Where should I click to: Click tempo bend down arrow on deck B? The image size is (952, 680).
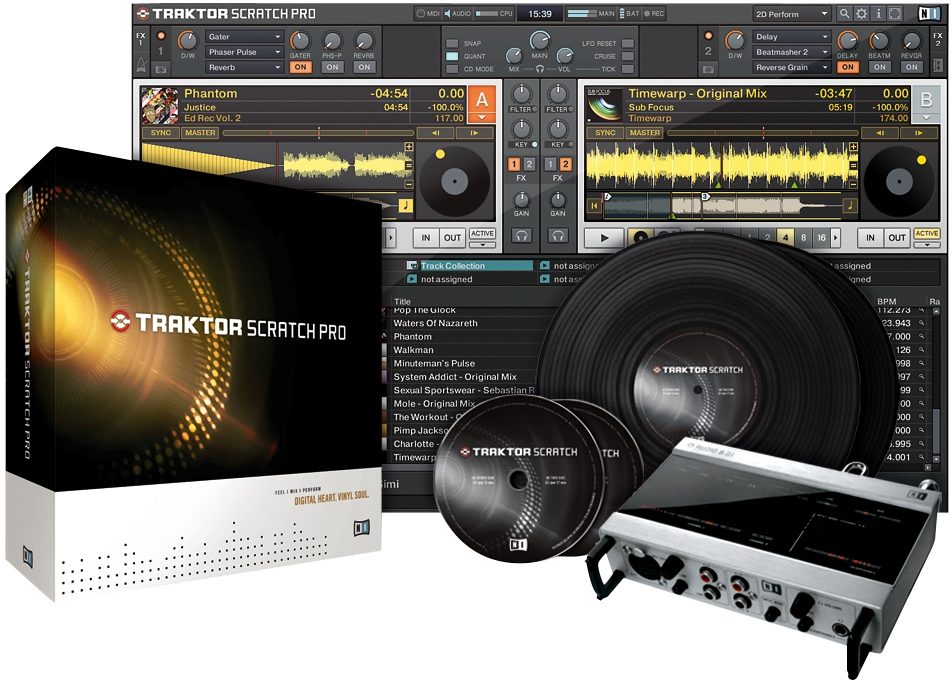click(x=880, y=132)
